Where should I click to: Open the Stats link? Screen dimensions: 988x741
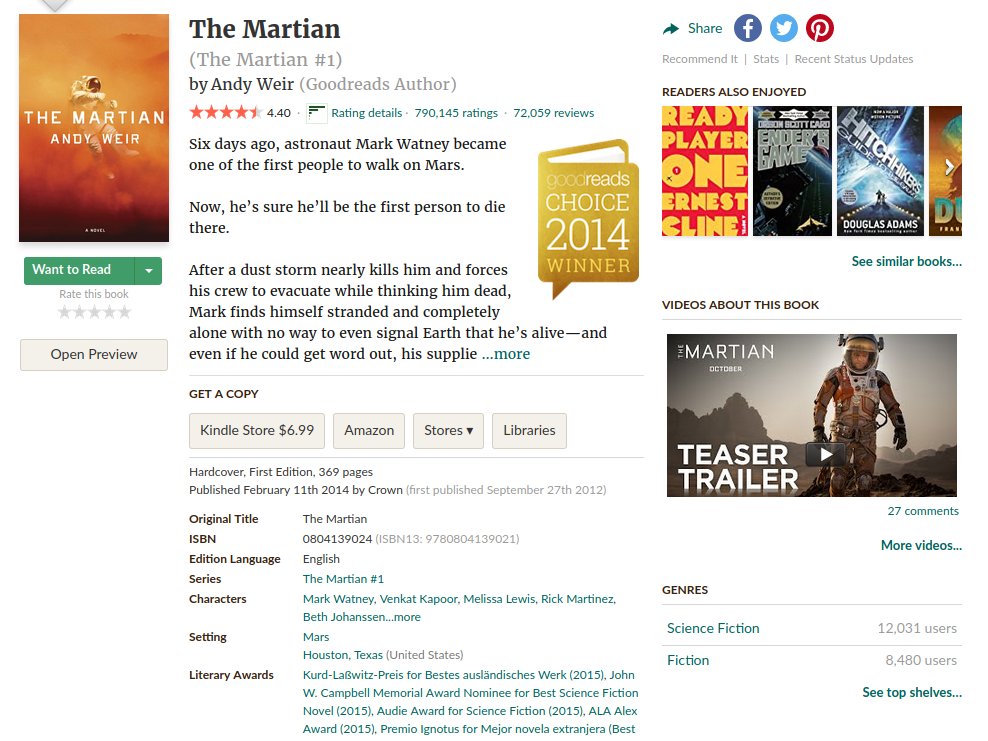tap(766, 59)
